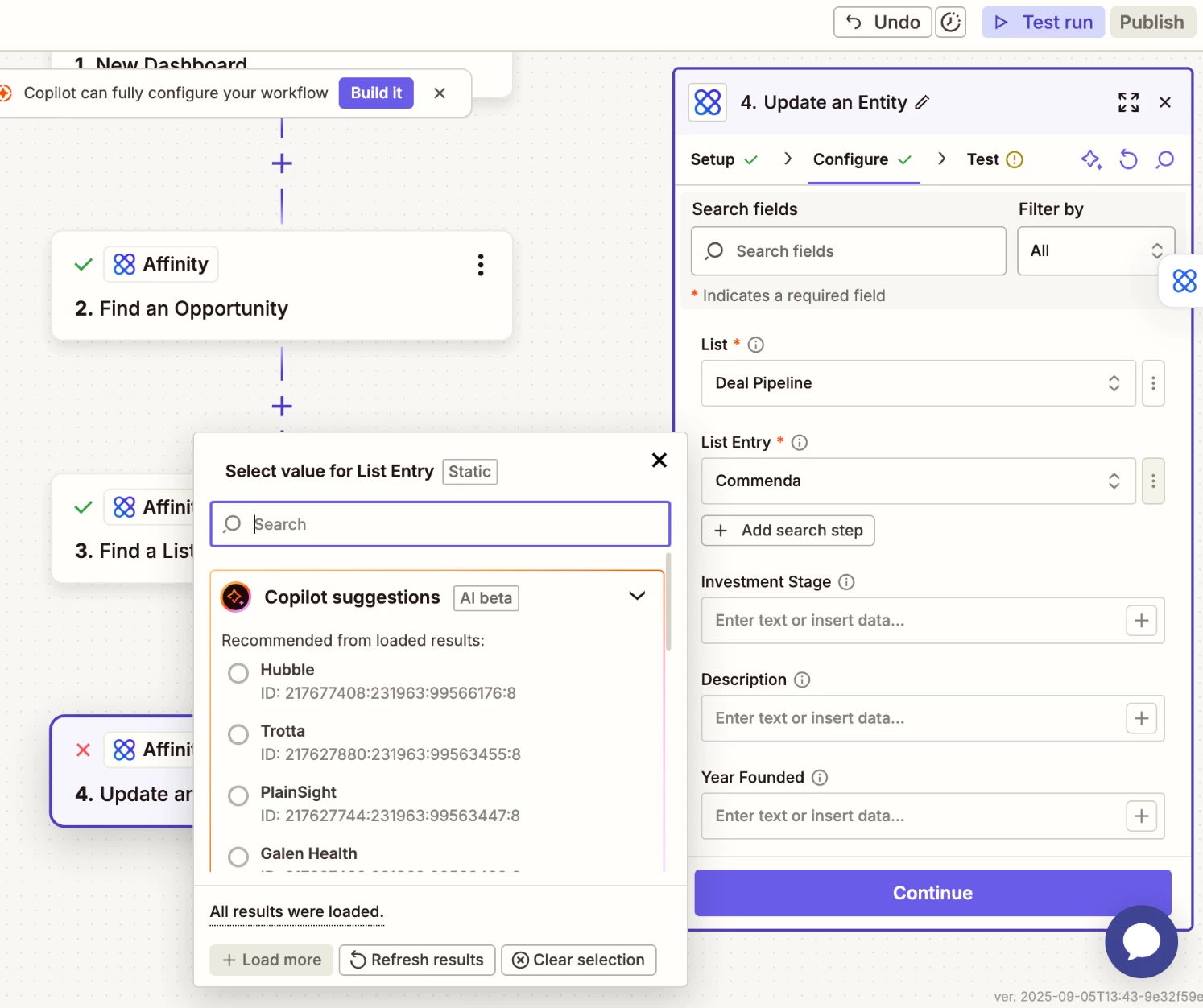The image size is (1203, 1008).
Task: Click the Affinity icon on step 2
Action: click(125, 264)
